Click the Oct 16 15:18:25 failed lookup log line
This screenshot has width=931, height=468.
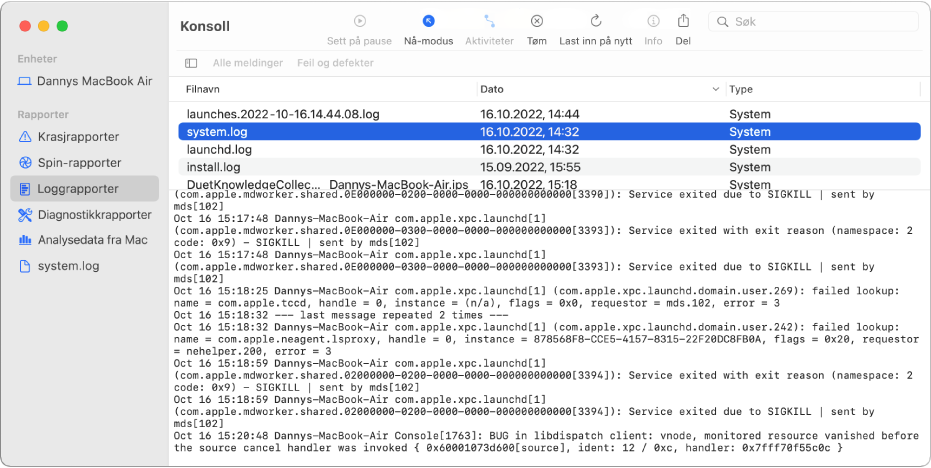click(537, 297)
